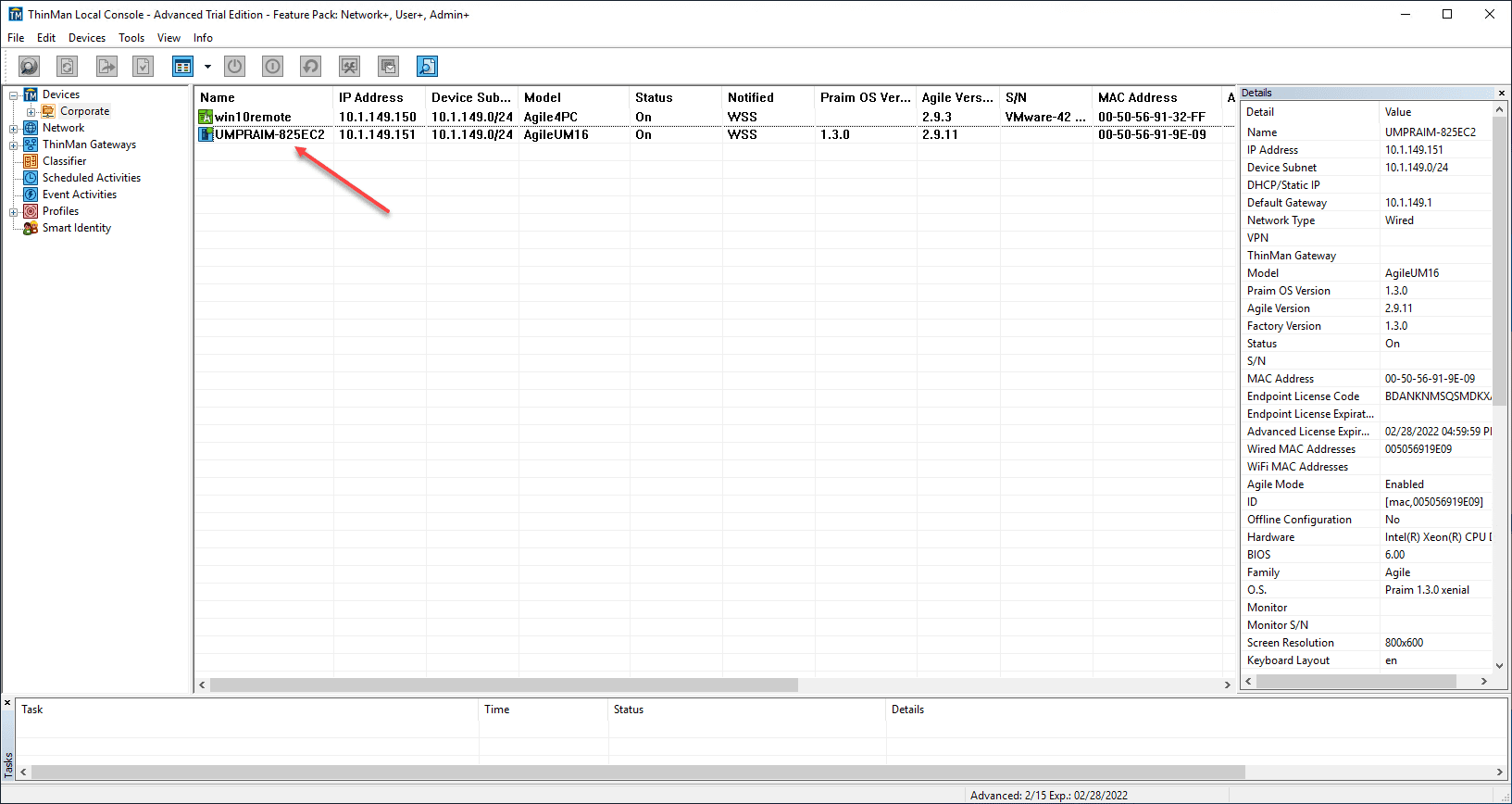Viewport: 1512px width, 804px height.
Task: Click the wrench tools toolbar icon
Action: click(x=349, y=67)
